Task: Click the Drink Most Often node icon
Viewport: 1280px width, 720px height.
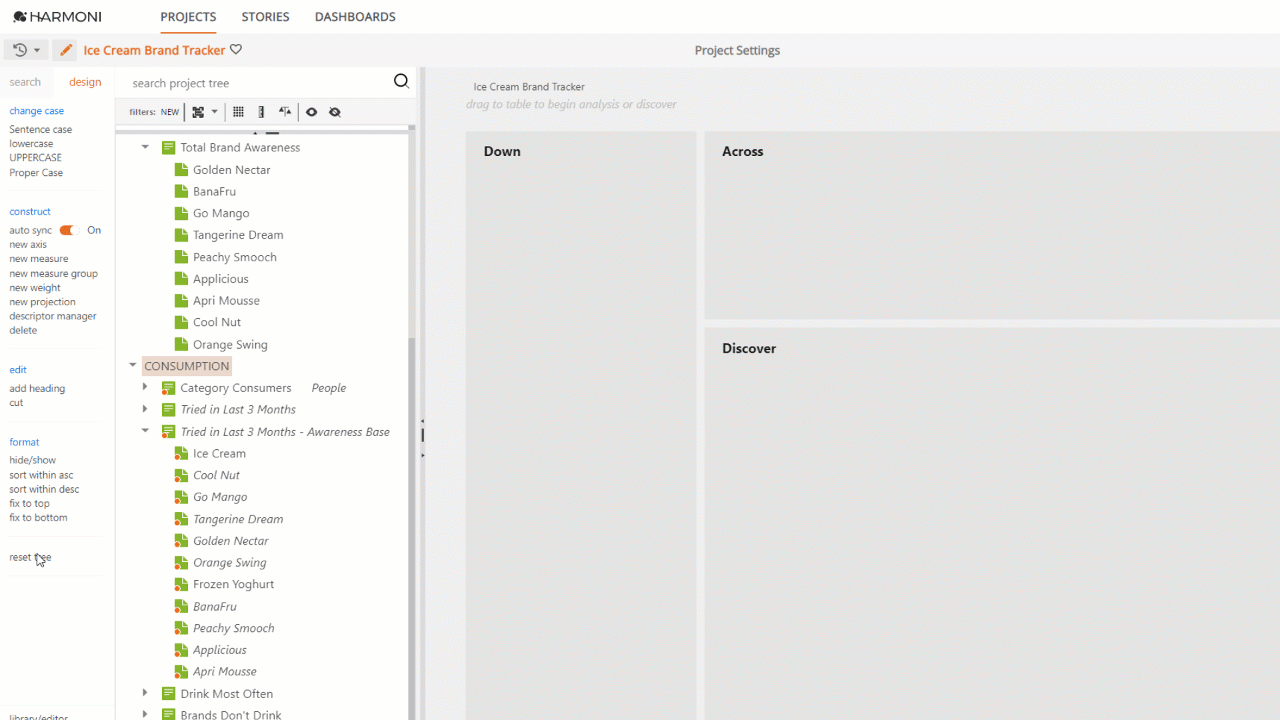Action: (x=168, y=694)
